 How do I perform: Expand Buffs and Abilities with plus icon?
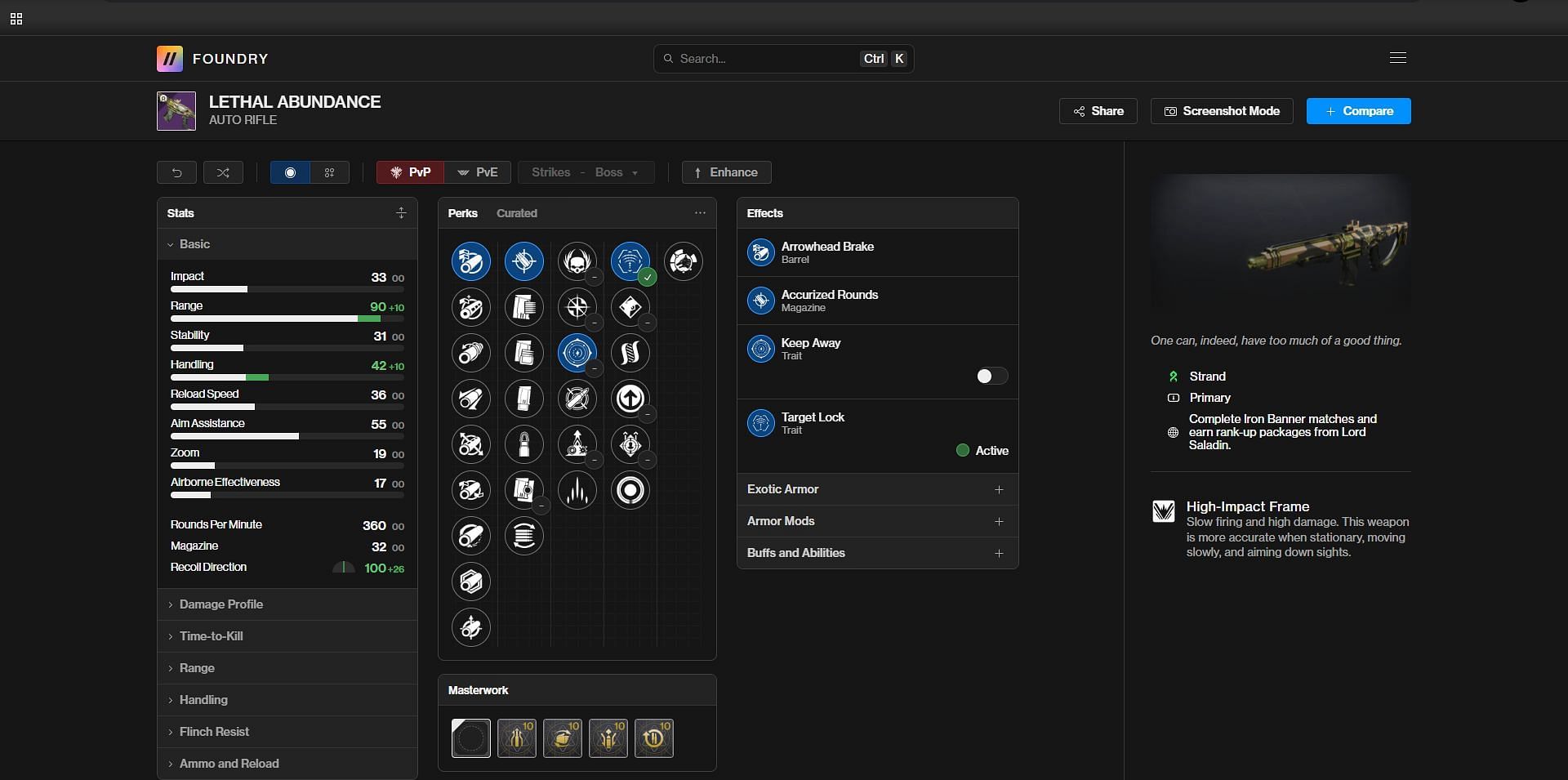tap(999, 553)
